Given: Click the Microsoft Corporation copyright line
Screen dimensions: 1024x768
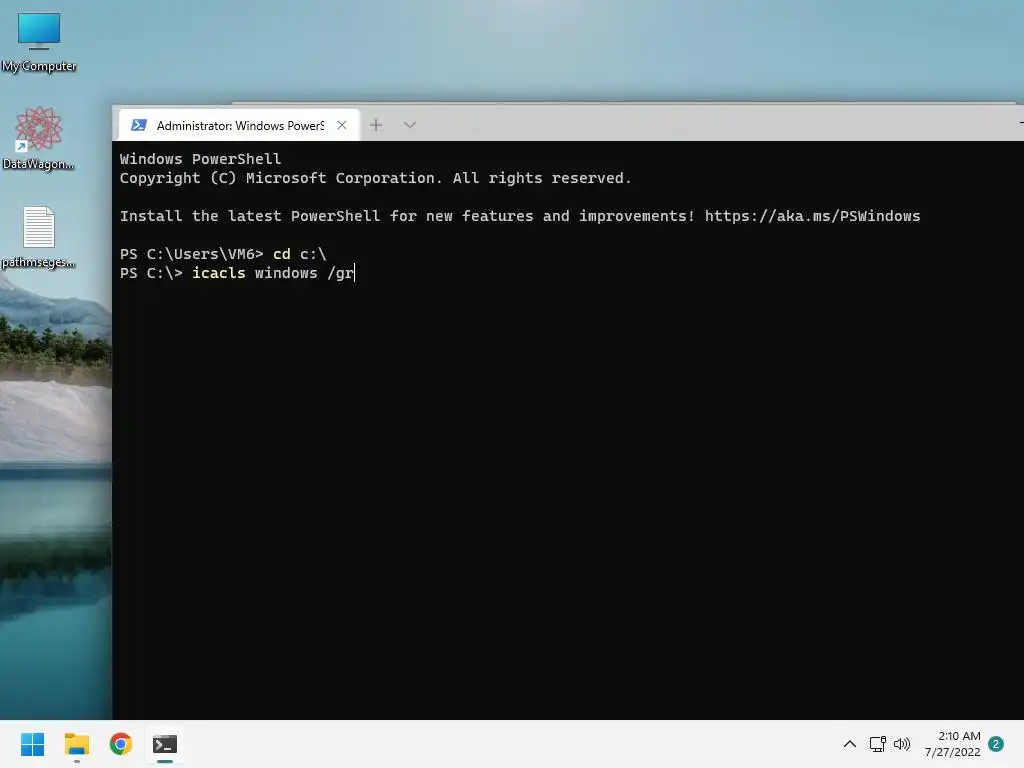Looking at the screenshot, I should click(x=376, y=178).
